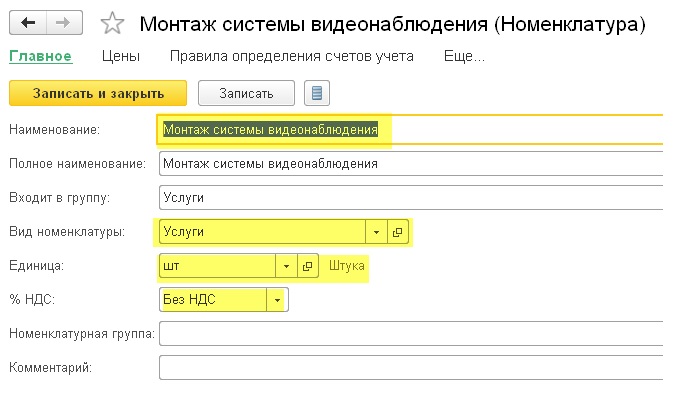Click the Вид номенклатуры: label
This screenshot has height=394, width=678.
(x=67, y=232)
